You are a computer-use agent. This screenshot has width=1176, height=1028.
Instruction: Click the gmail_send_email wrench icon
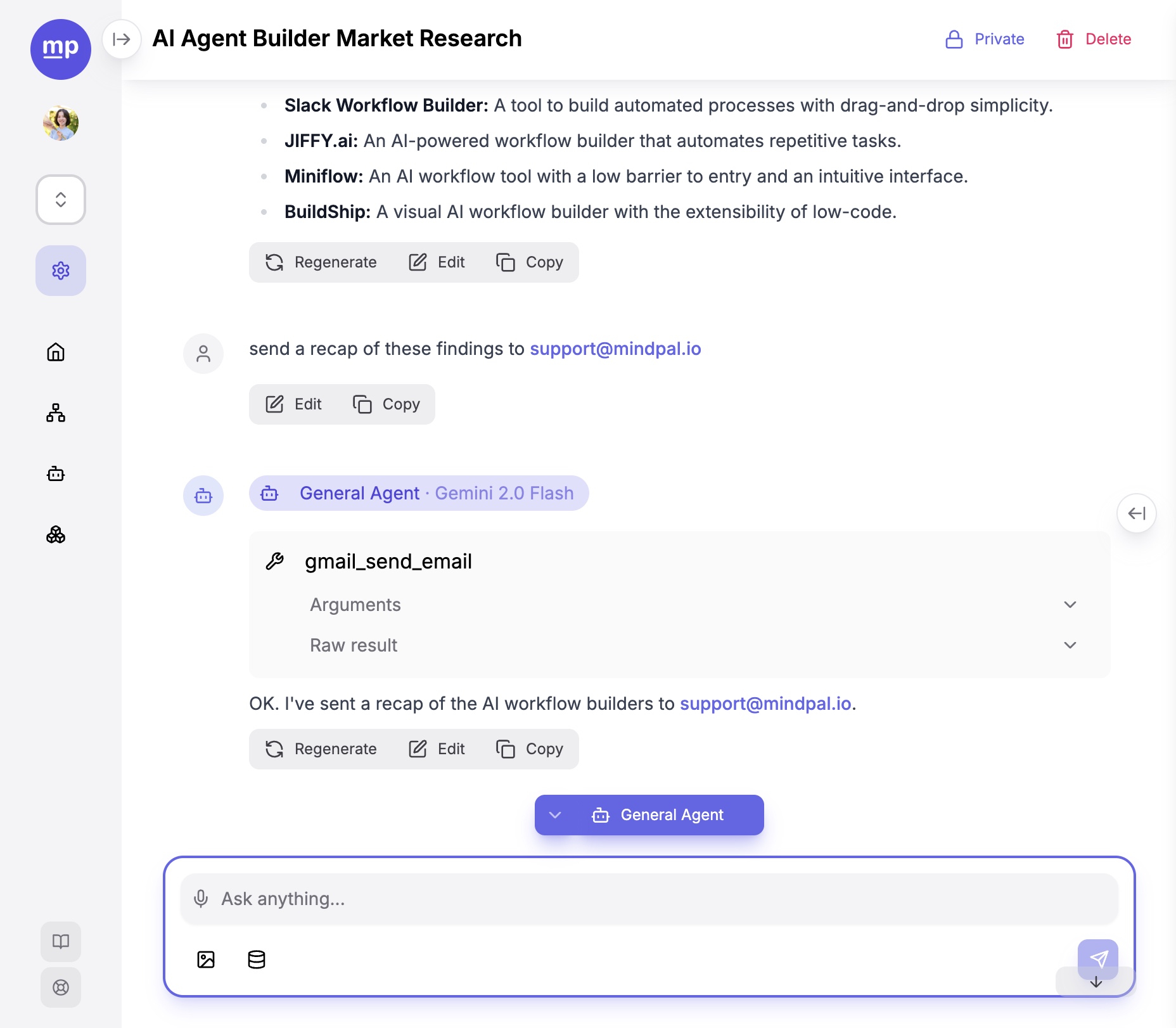[274, 562]
